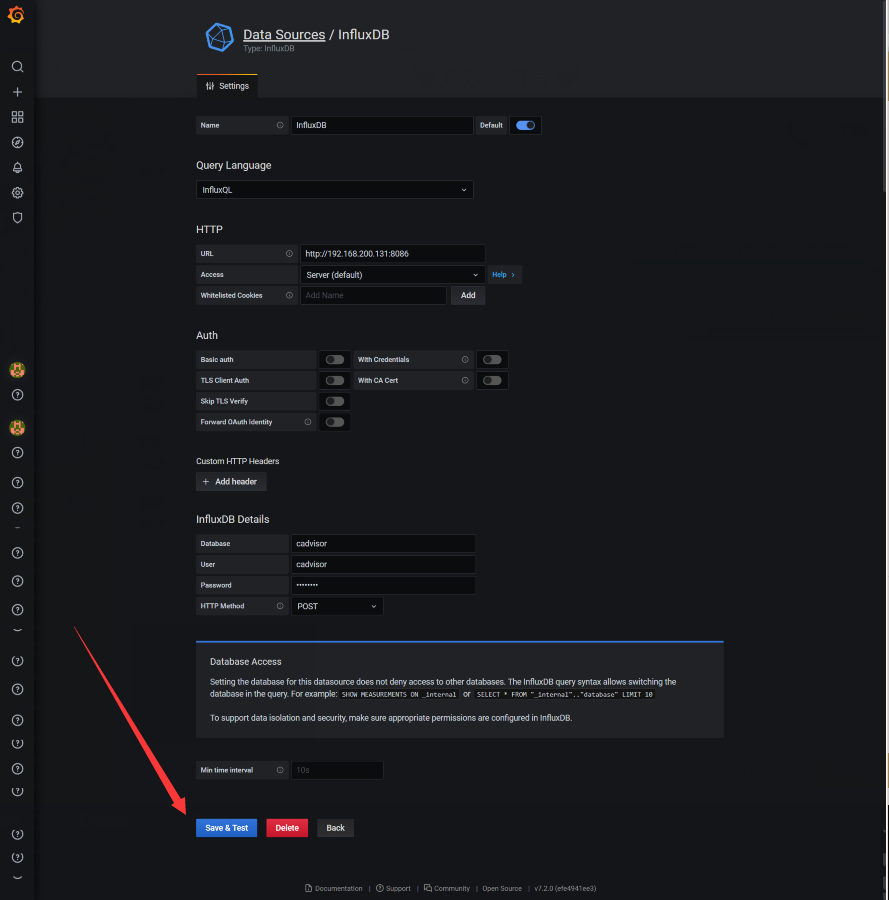
Task: Open the Configuration gear icon
Action: (x=17, y=192)
